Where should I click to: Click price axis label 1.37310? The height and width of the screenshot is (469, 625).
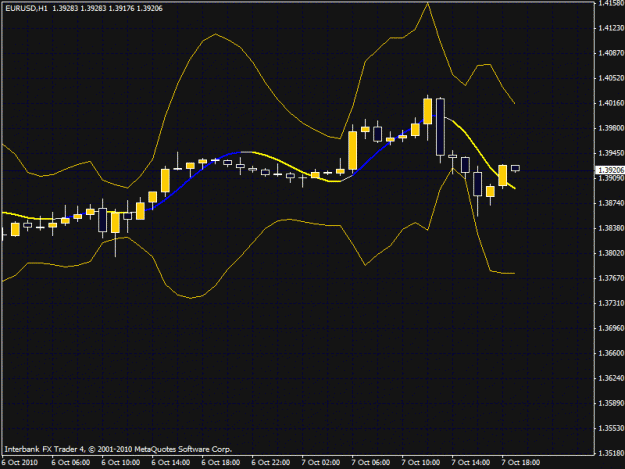click(x=611, y=303)
